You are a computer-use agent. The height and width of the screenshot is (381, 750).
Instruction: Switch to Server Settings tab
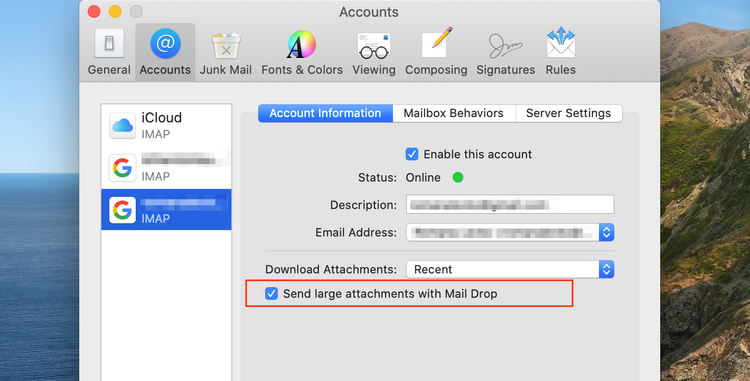click(569, 113)
